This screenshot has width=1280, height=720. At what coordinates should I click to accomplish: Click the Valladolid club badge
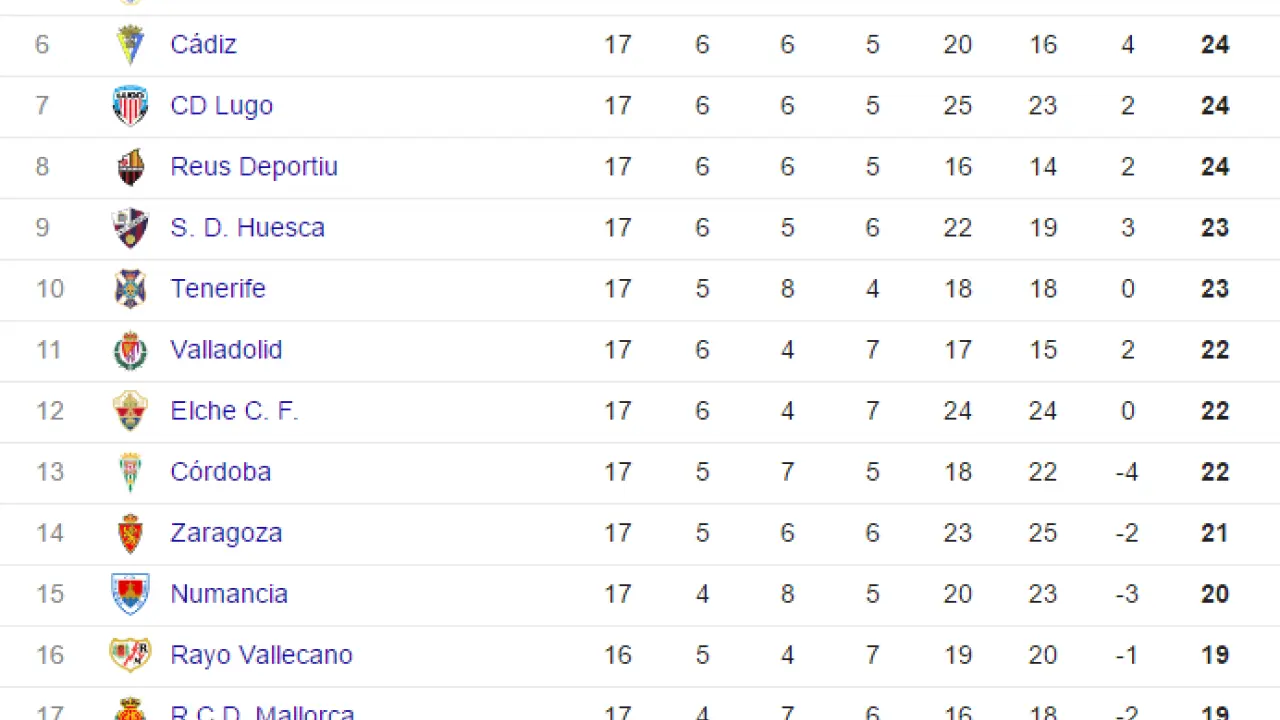[x=130, y=350]
